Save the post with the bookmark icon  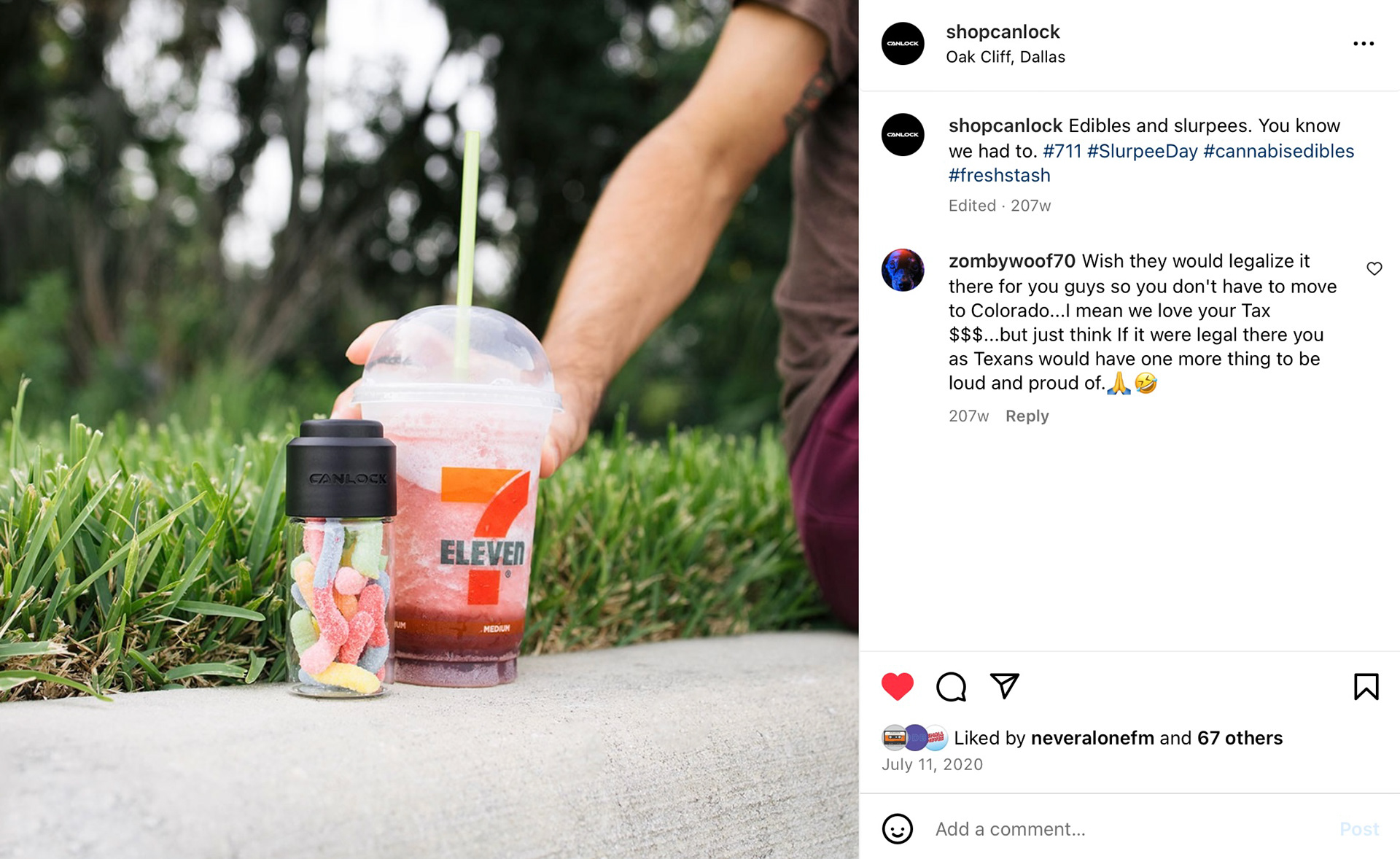coord(1366,687)
